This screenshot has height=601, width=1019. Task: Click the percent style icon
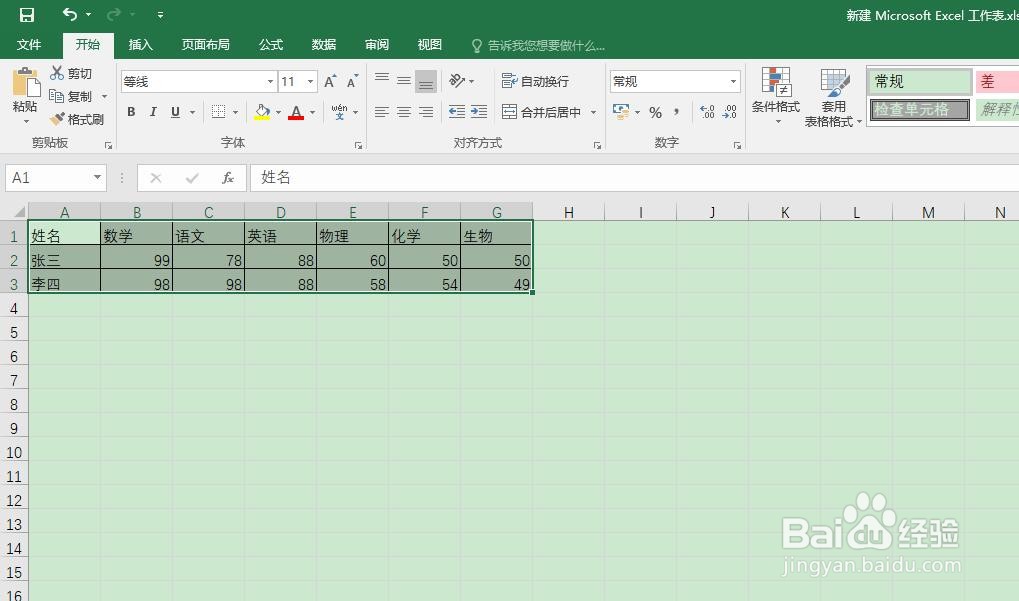pos(656,112)
